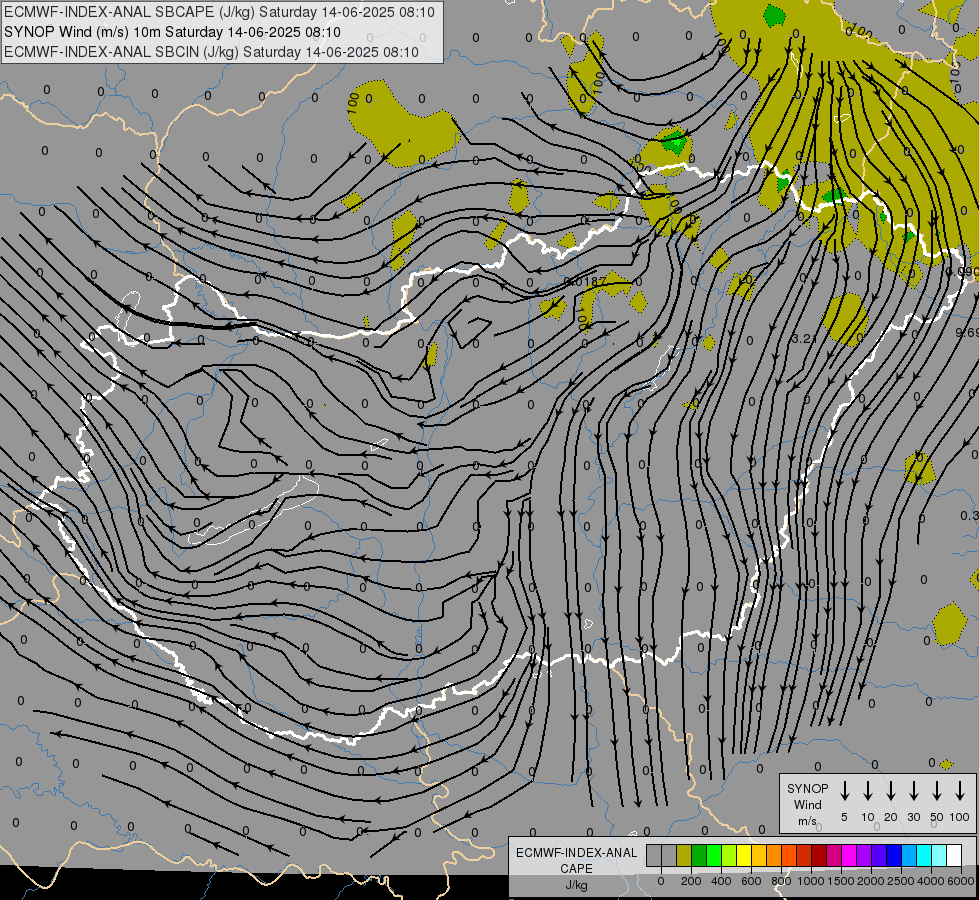Click the SYNOP Wind 10m title line
This screenshot has height=900, width=979.
(172, 32)
